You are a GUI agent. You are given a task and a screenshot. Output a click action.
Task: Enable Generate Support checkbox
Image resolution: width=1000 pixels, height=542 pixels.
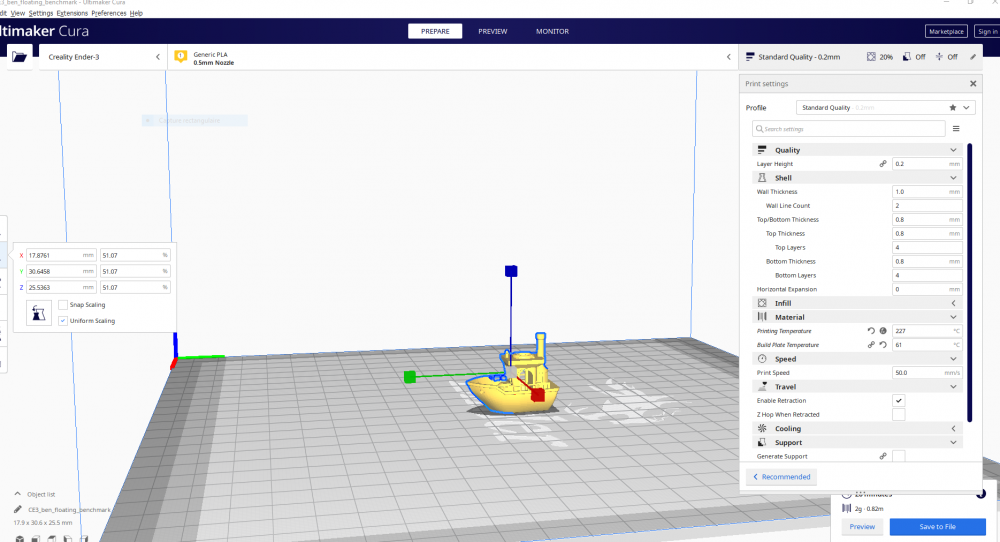tap(899, 457)
